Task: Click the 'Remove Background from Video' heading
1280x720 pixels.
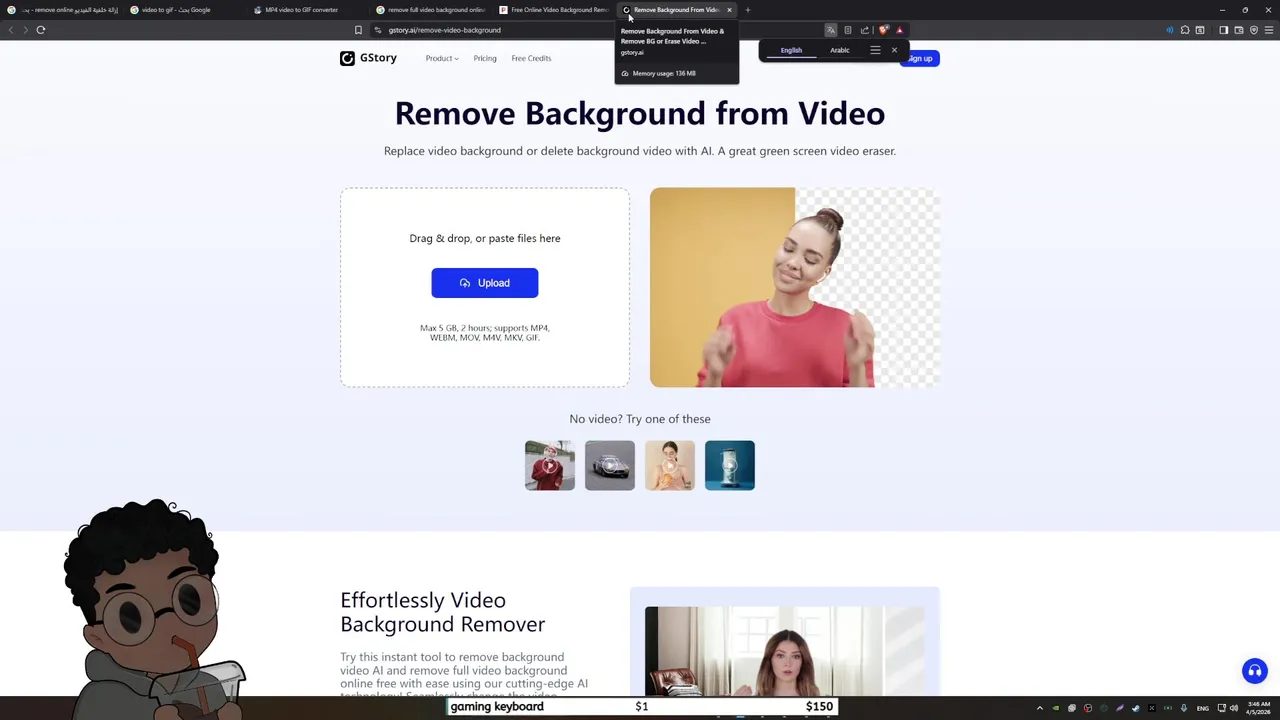Action: coord(640,113)
